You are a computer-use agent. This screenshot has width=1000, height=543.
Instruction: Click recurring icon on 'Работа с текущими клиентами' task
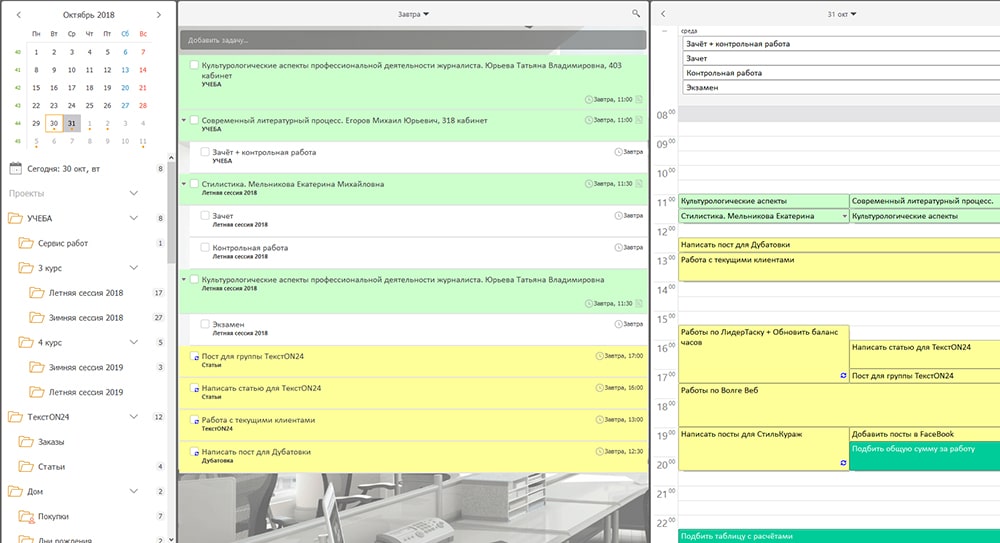[x=195, y=421]
